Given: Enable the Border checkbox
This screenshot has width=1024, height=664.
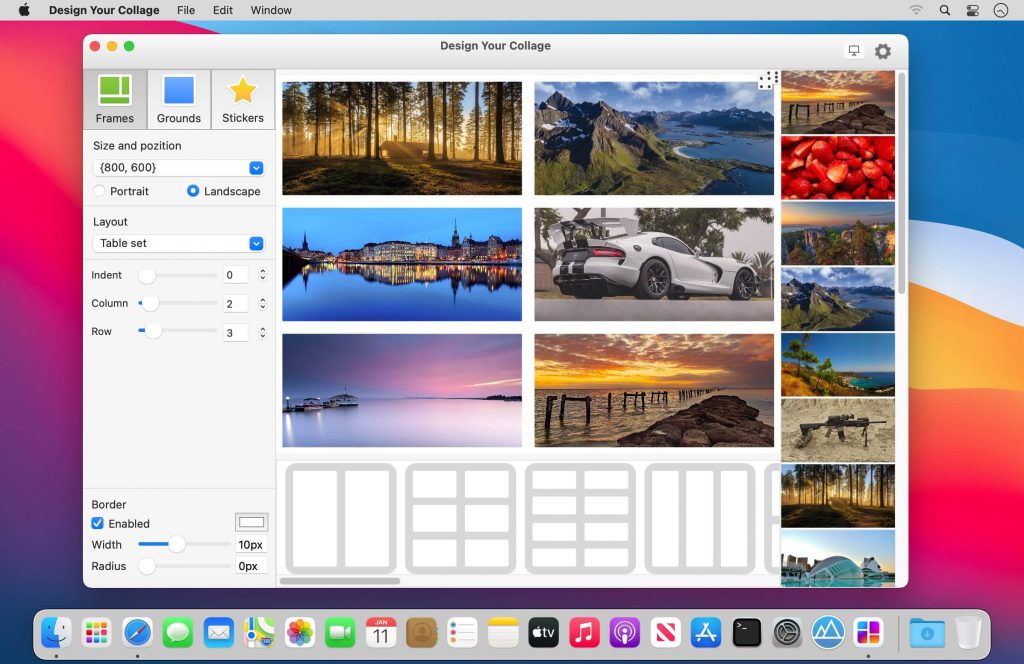Looking at the screenshot, I should point(97,523).
